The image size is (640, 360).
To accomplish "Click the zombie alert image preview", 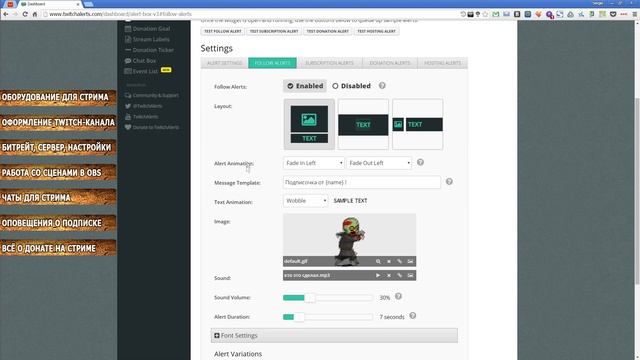I will pyautogui.click(x=349, y=240).
